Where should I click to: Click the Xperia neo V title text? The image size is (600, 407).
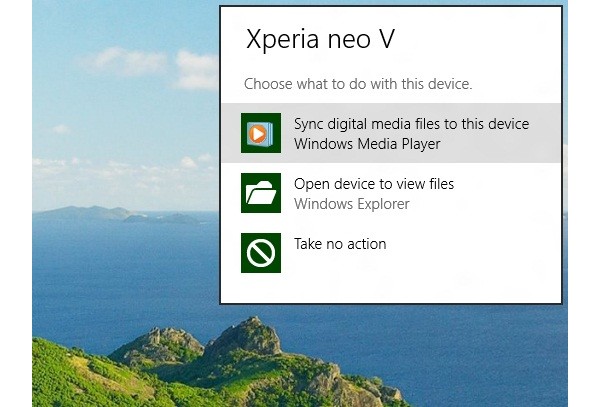point(320,39)
